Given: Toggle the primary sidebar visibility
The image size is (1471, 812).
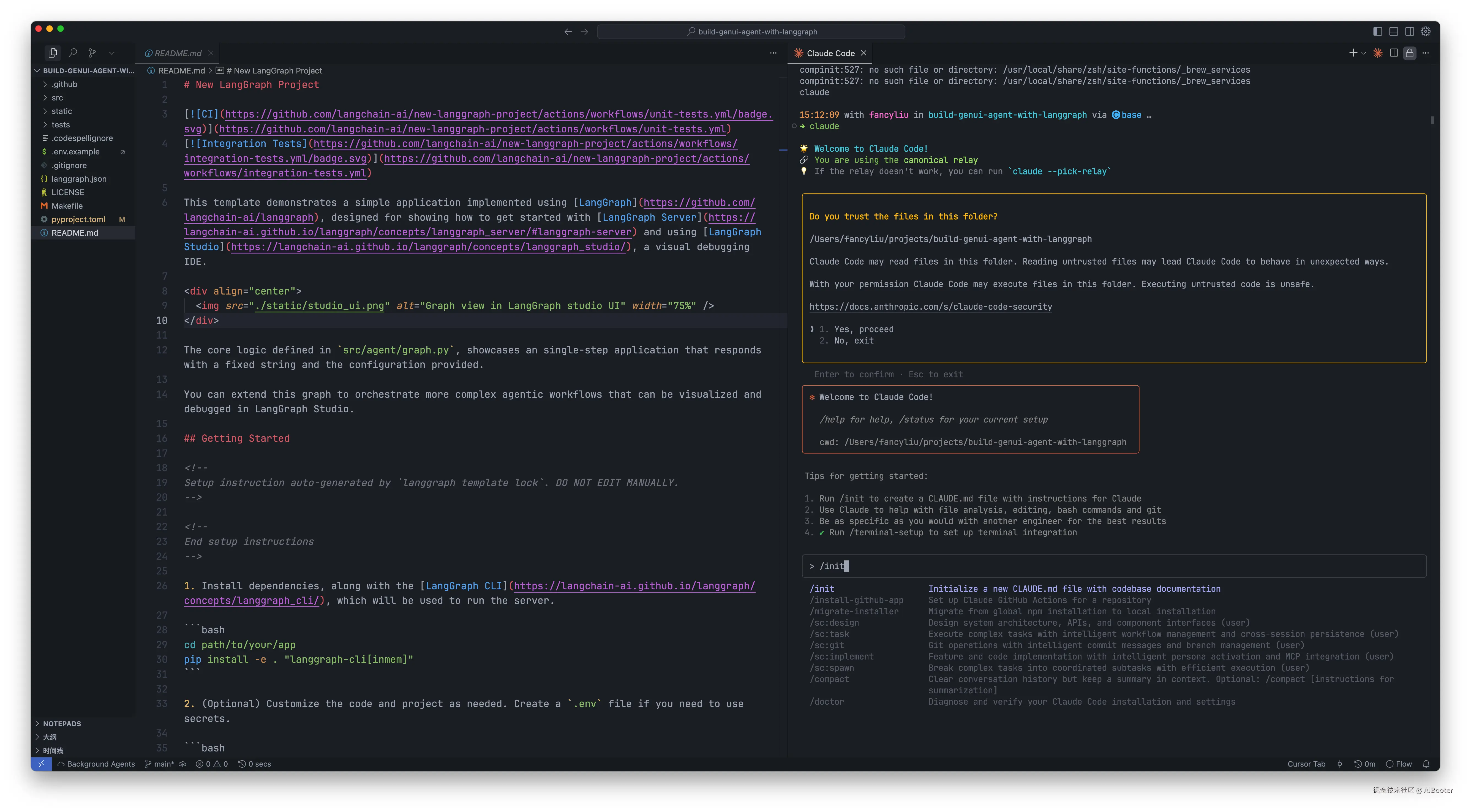Looking at the screenshot, I should (x=1377, y=31).
